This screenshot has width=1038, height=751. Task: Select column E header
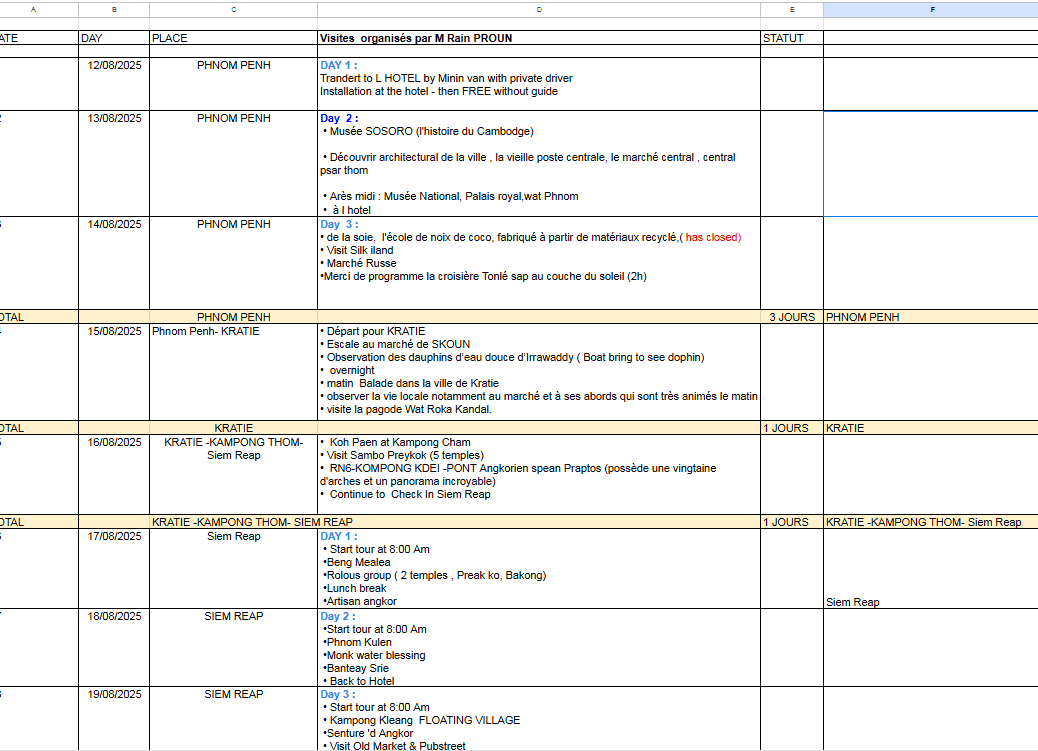click(x=792, y=10)
